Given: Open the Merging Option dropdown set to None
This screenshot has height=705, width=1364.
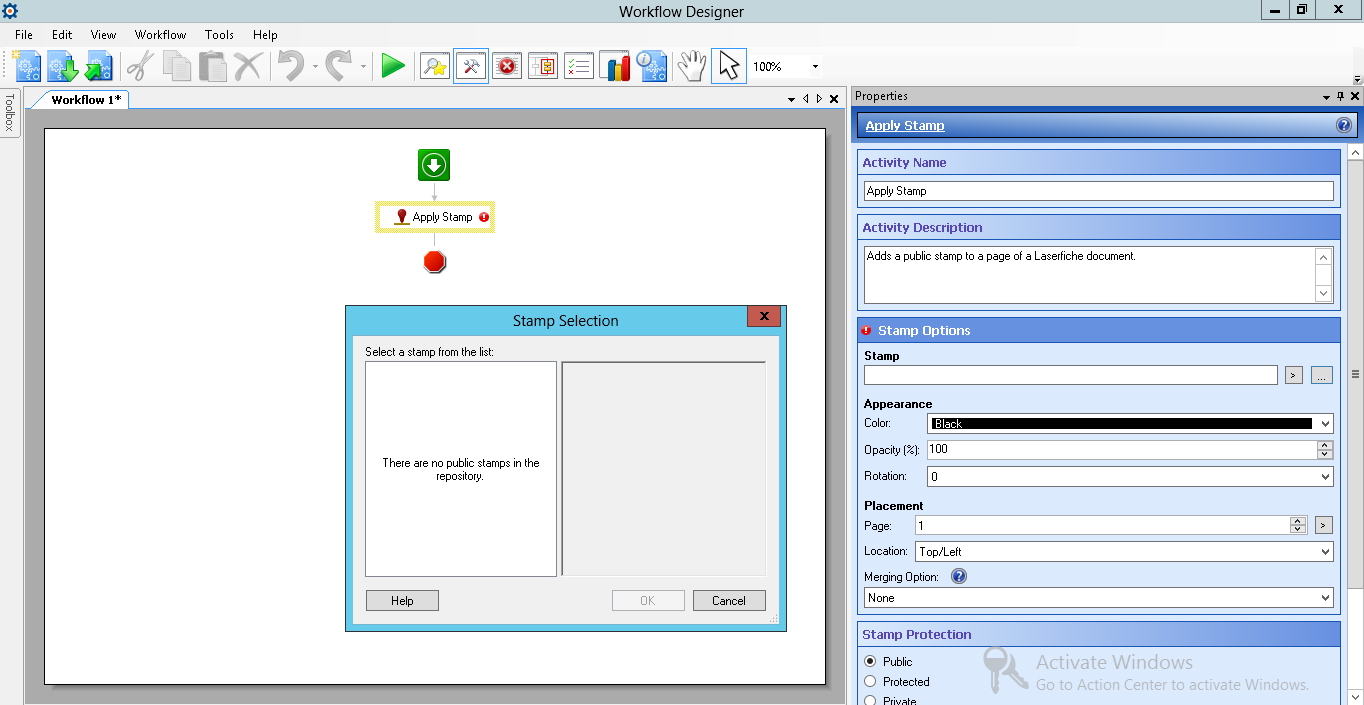Looking at the screenshot, I should (1098, 598).
